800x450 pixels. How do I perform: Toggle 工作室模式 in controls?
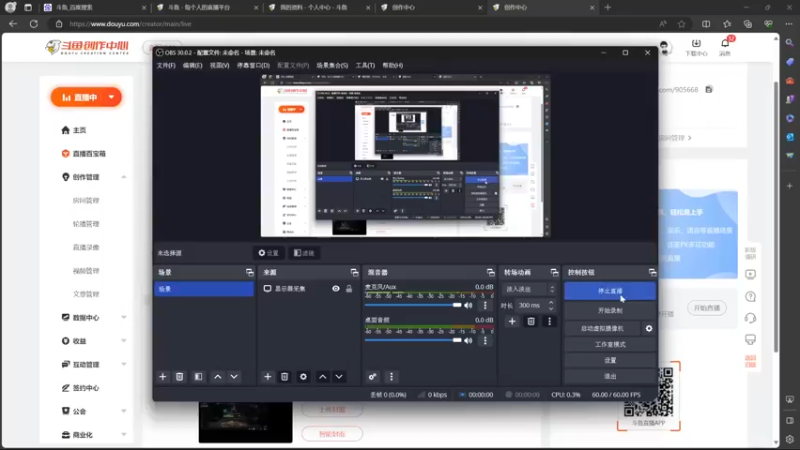point(610,344)
